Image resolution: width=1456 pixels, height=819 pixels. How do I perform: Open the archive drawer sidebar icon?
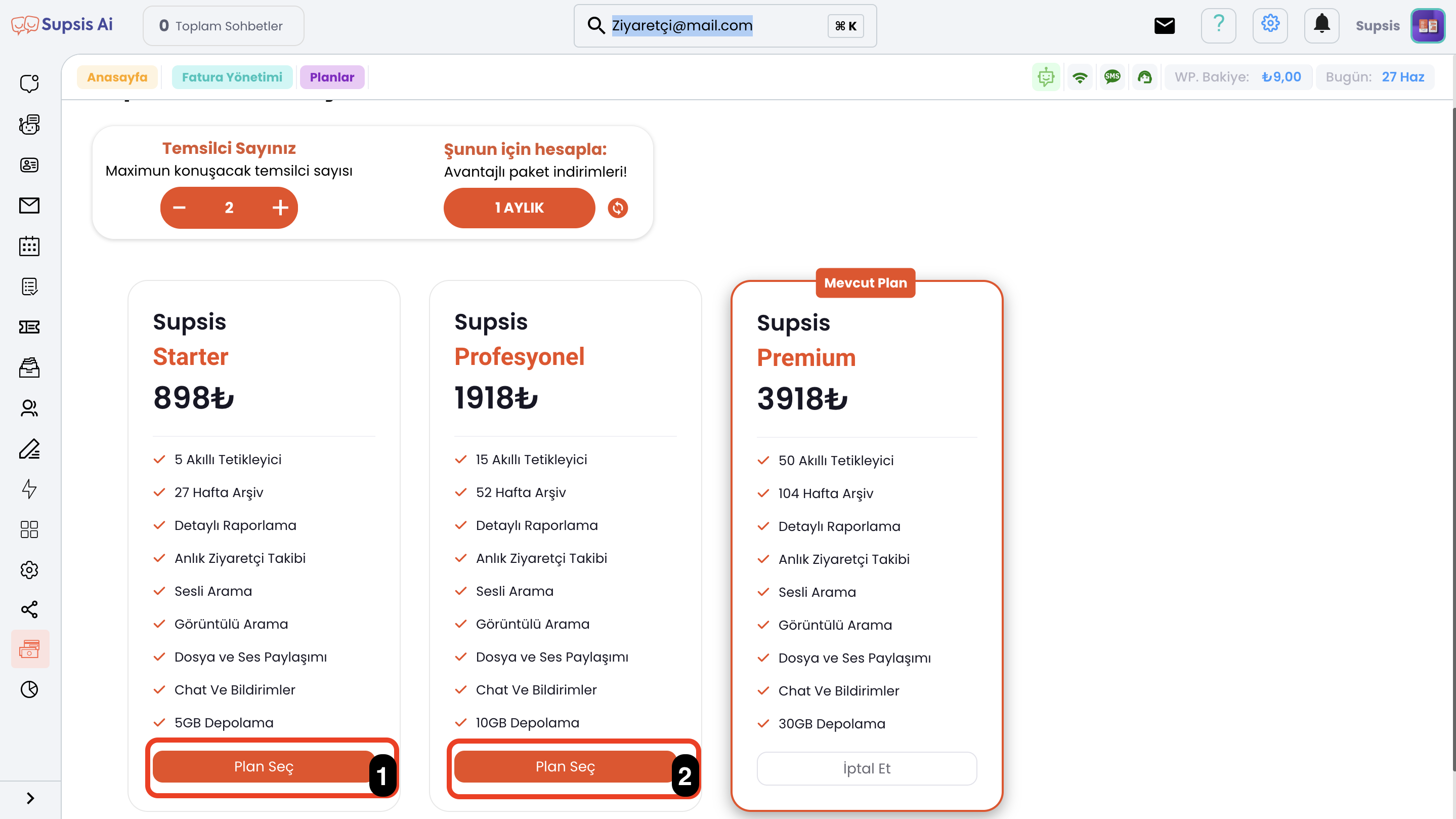pos(29,367)
